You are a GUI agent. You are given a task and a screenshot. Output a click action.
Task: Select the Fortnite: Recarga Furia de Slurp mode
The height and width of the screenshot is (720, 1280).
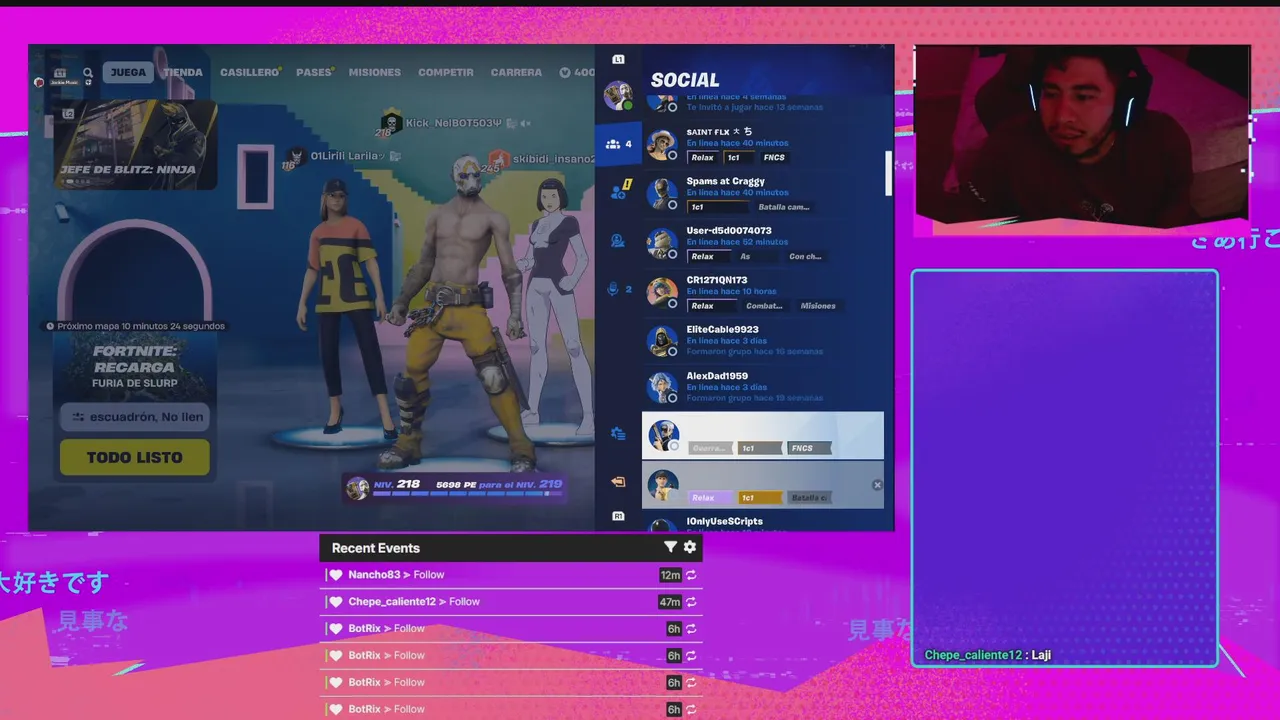click(134, 365)
